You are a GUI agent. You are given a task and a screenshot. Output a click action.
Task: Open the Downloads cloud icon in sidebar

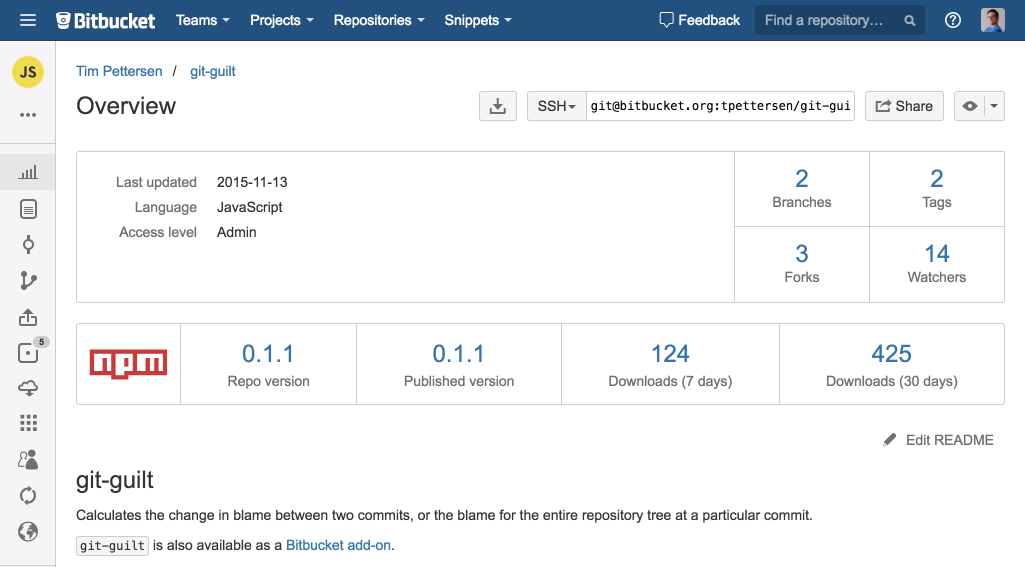27,388
